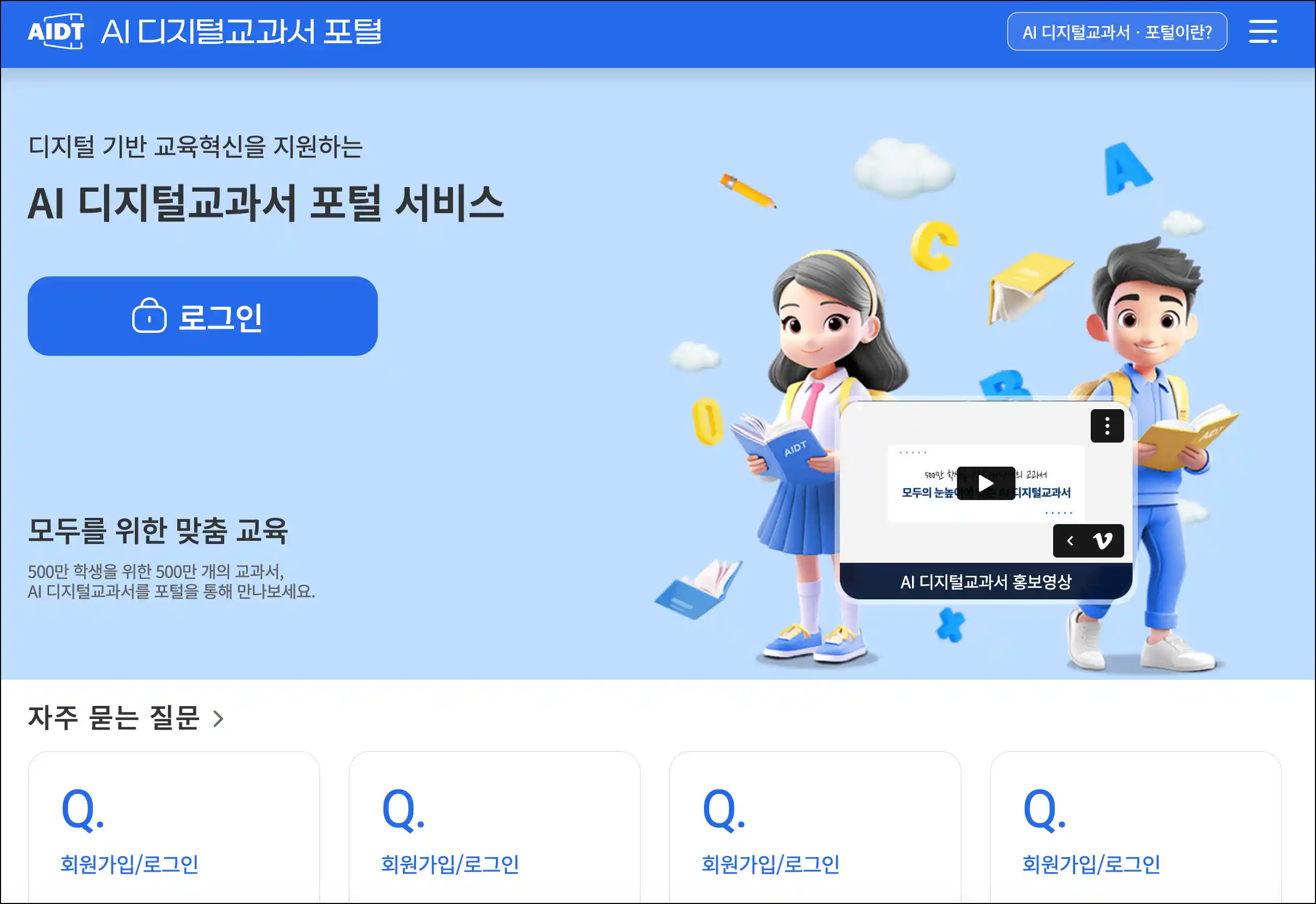Click the Vimeo logo on video player
The height and width of the screenshot is (904, 1316).
coord(1102,541)
